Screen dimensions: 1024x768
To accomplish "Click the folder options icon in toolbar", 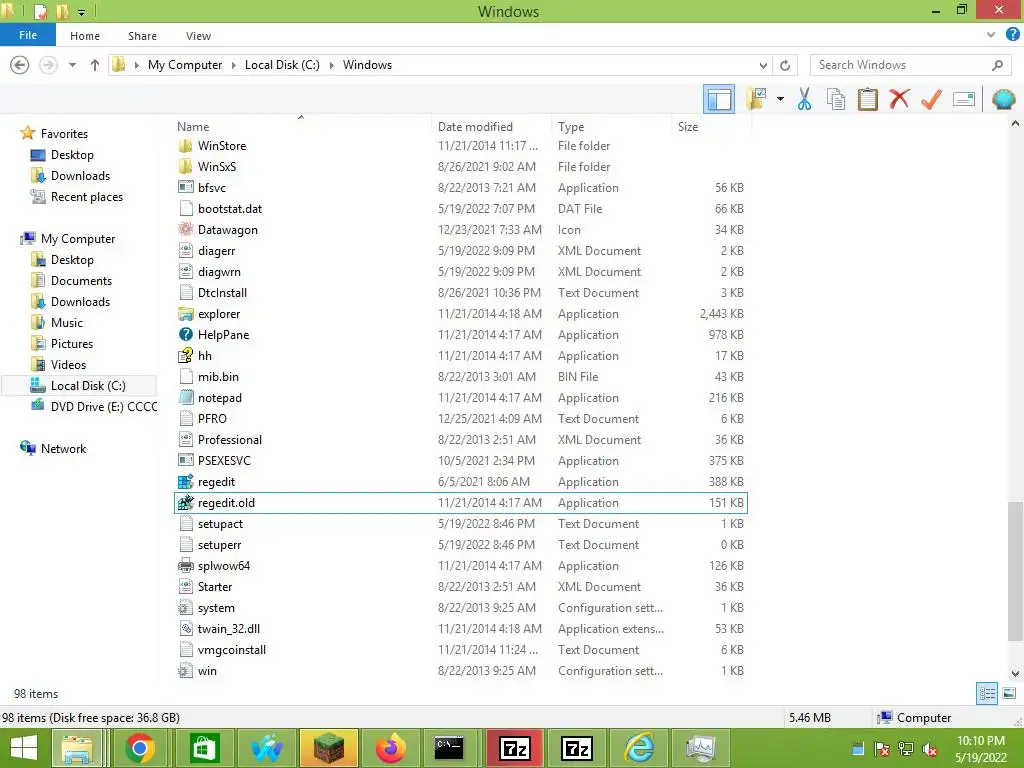I will [756, 99].
